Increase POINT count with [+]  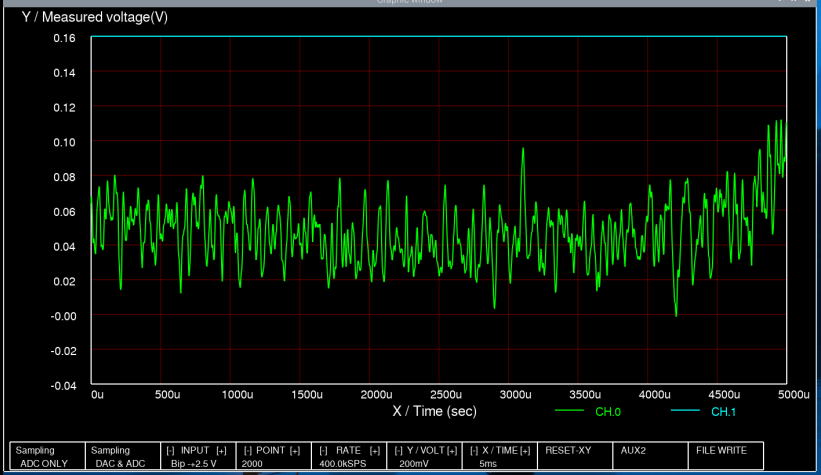295,451
